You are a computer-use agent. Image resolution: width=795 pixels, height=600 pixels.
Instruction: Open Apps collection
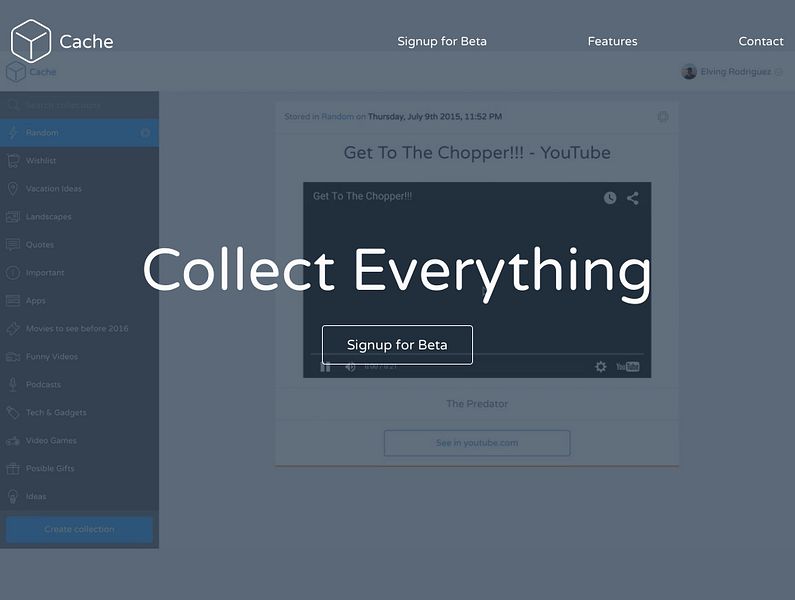click(79, 301)
